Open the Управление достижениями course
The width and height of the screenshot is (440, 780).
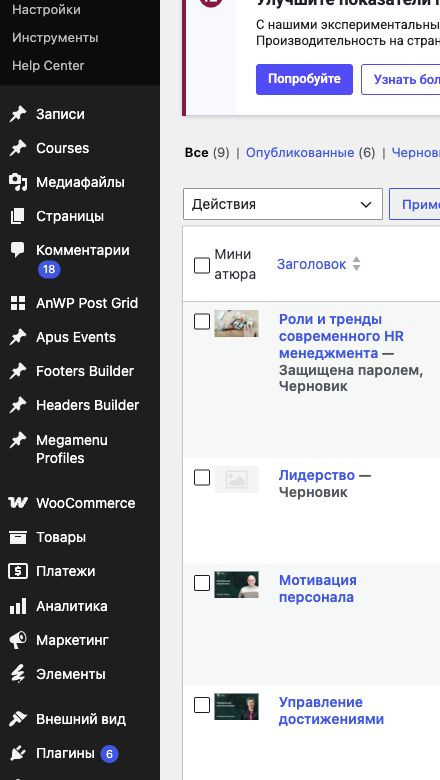pyautogui.click(x=331, y=710)
